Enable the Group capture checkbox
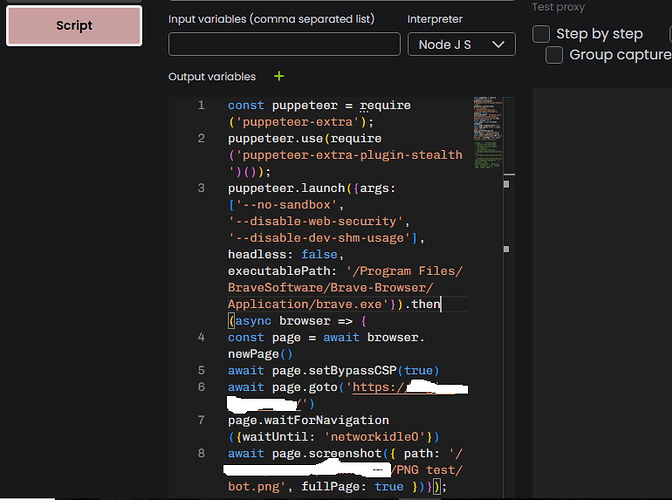The image size is (672, 500). tap(554, 55)
